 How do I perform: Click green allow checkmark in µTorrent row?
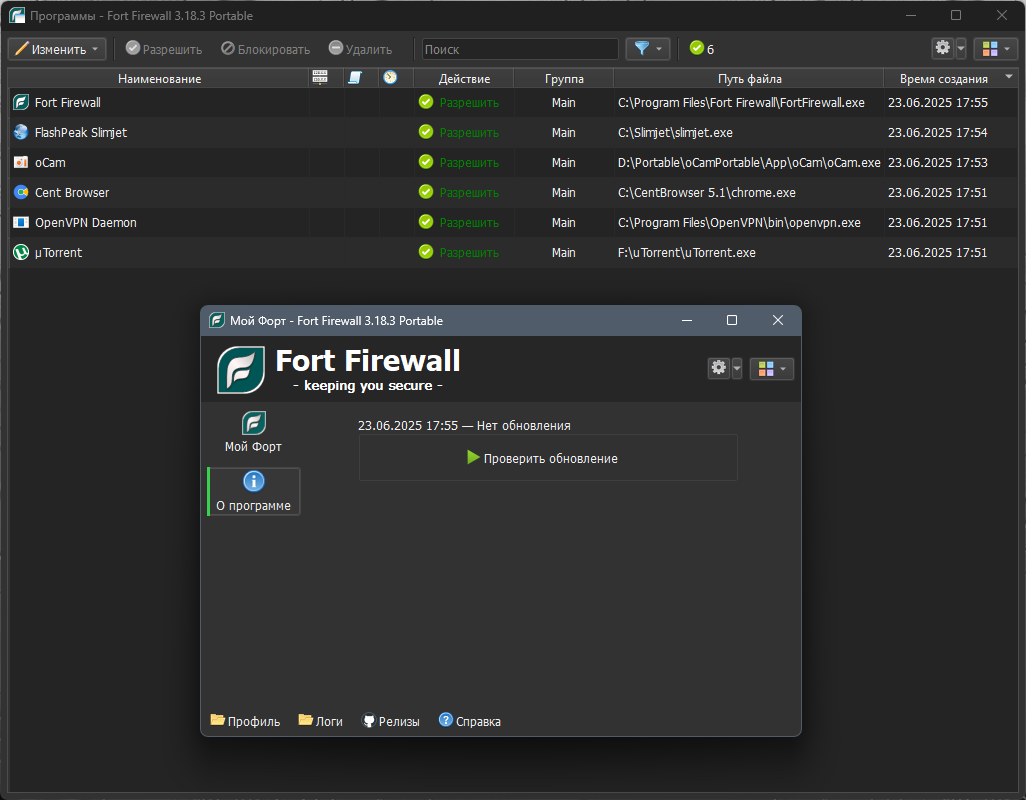click(426, 252)
